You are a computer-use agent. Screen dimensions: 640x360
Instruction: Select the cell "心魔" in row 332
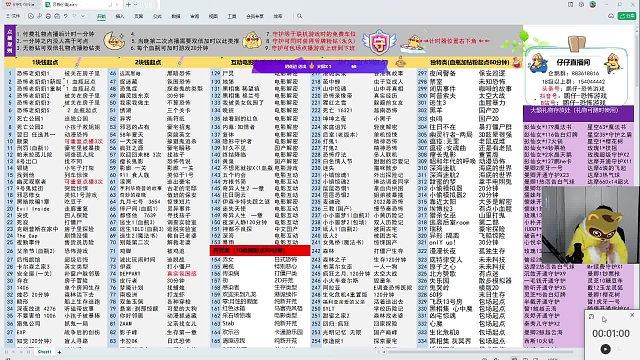(436, 324)
